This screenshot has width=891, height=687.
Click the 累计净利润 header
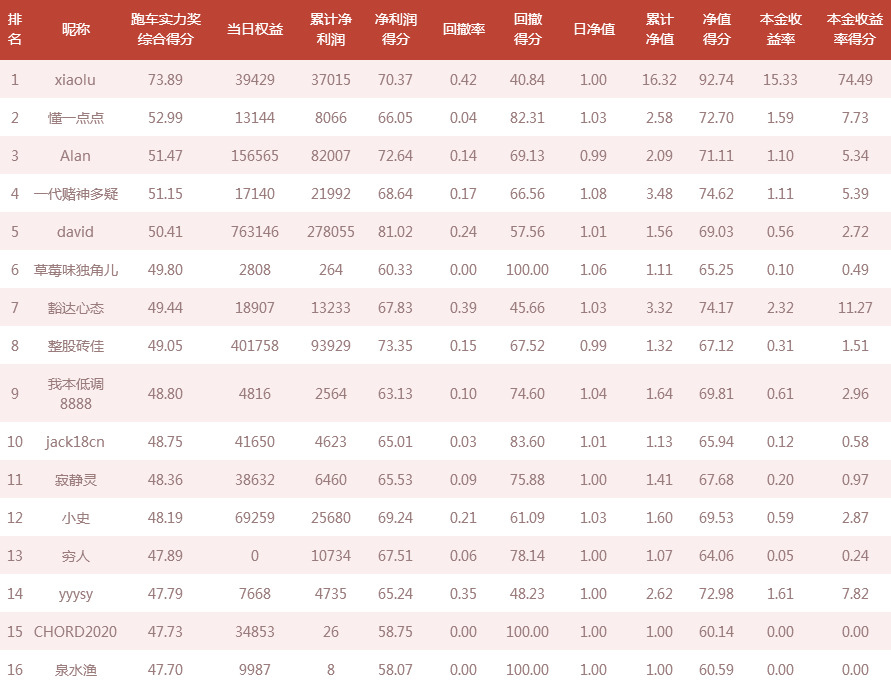[x=331, y=29]
